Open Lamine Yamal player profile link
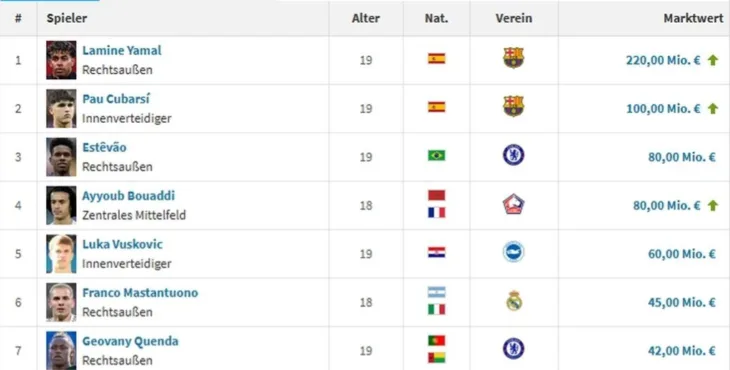This screenshot has width=730, height=370. (122, 50)
